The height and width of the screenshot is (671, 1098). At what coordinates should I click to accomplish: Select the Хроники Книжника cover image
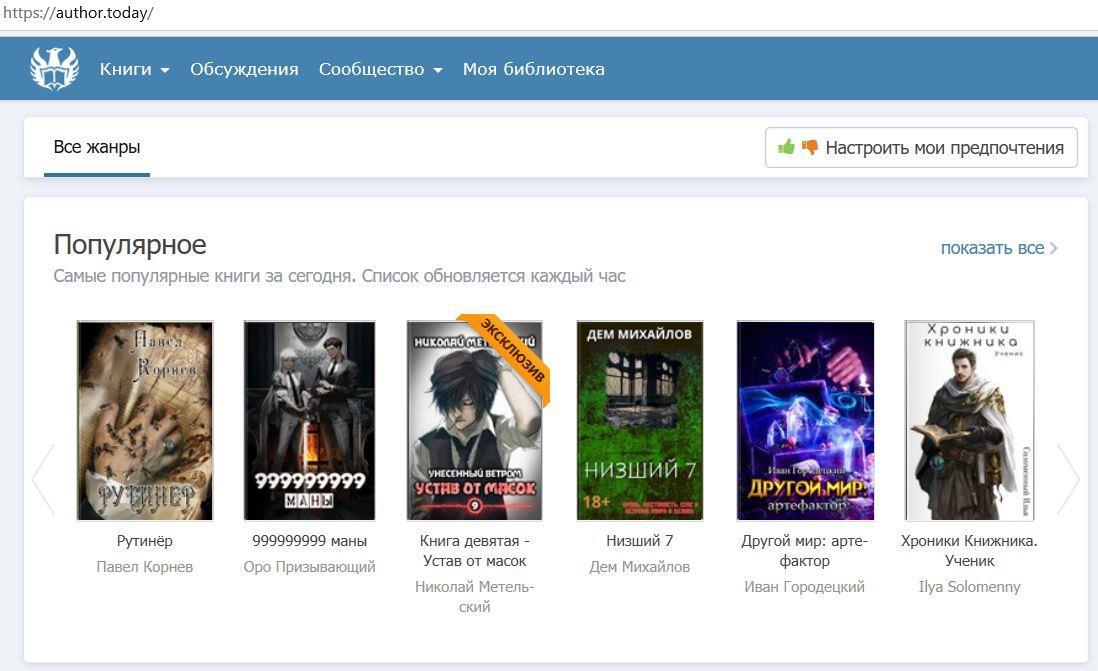tap(969, 420)
